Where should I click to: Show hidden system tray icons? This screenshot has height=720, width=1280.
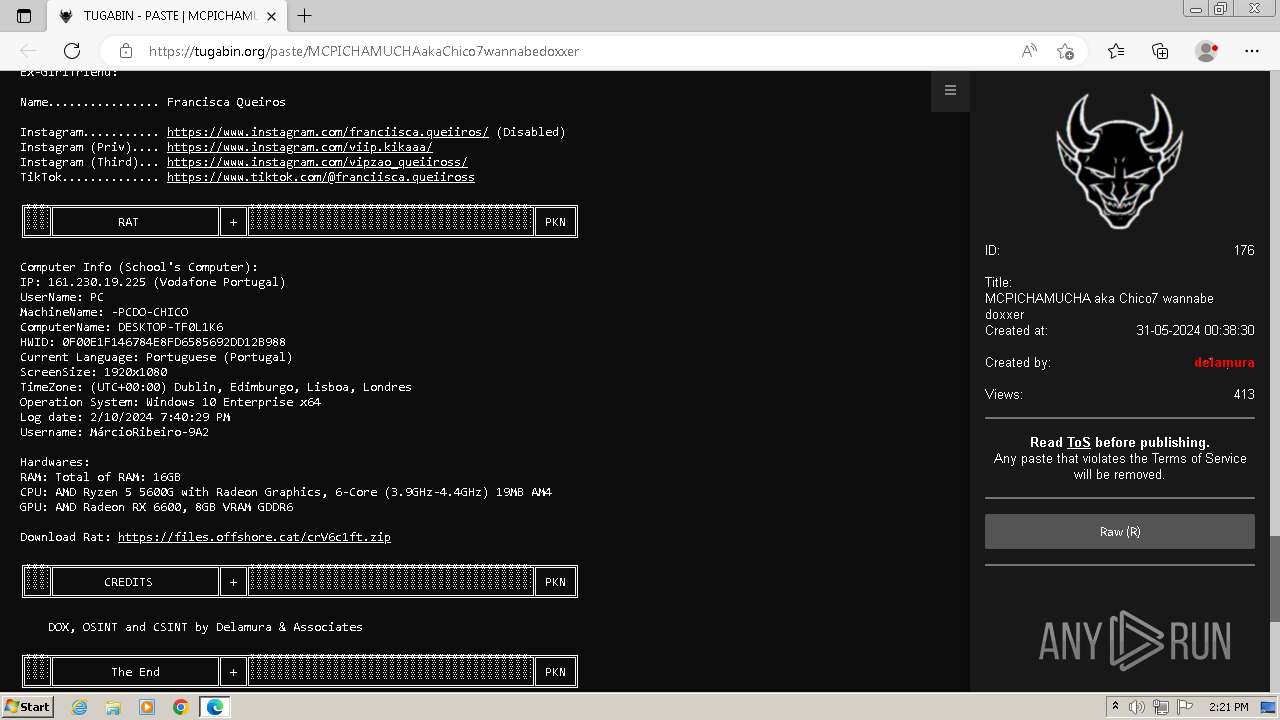1115,707
